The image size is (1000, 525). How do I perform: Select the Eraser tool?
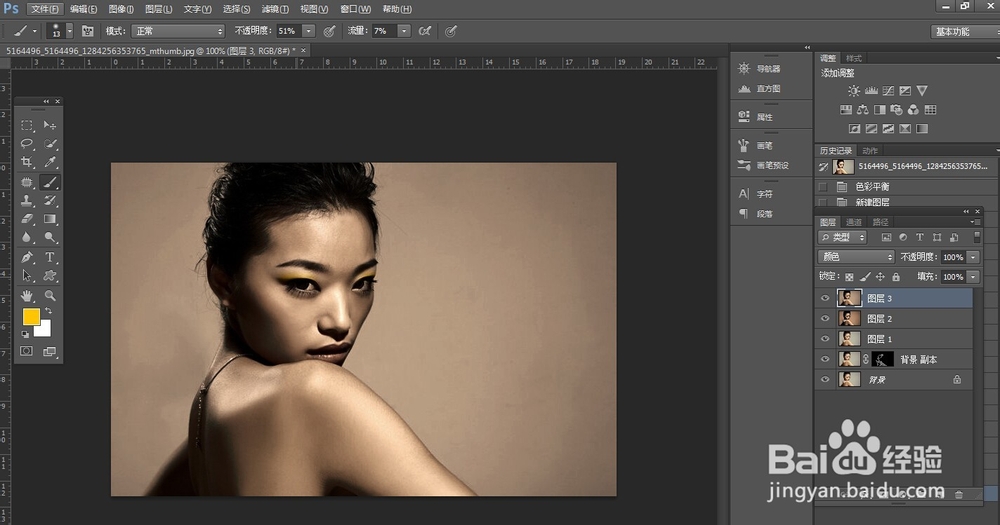pyautogui.click(x=28, y=219)
